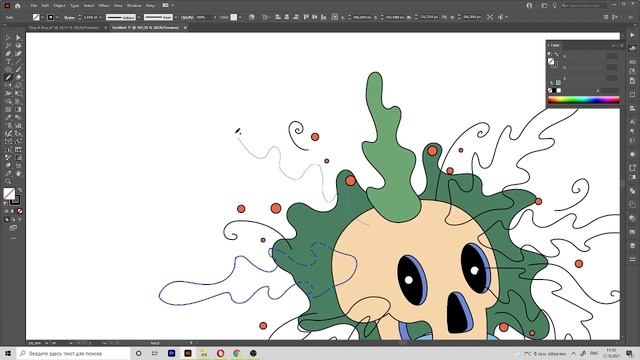Select the Zoom magnifier tool
The image size is (640, 360).
8,182
